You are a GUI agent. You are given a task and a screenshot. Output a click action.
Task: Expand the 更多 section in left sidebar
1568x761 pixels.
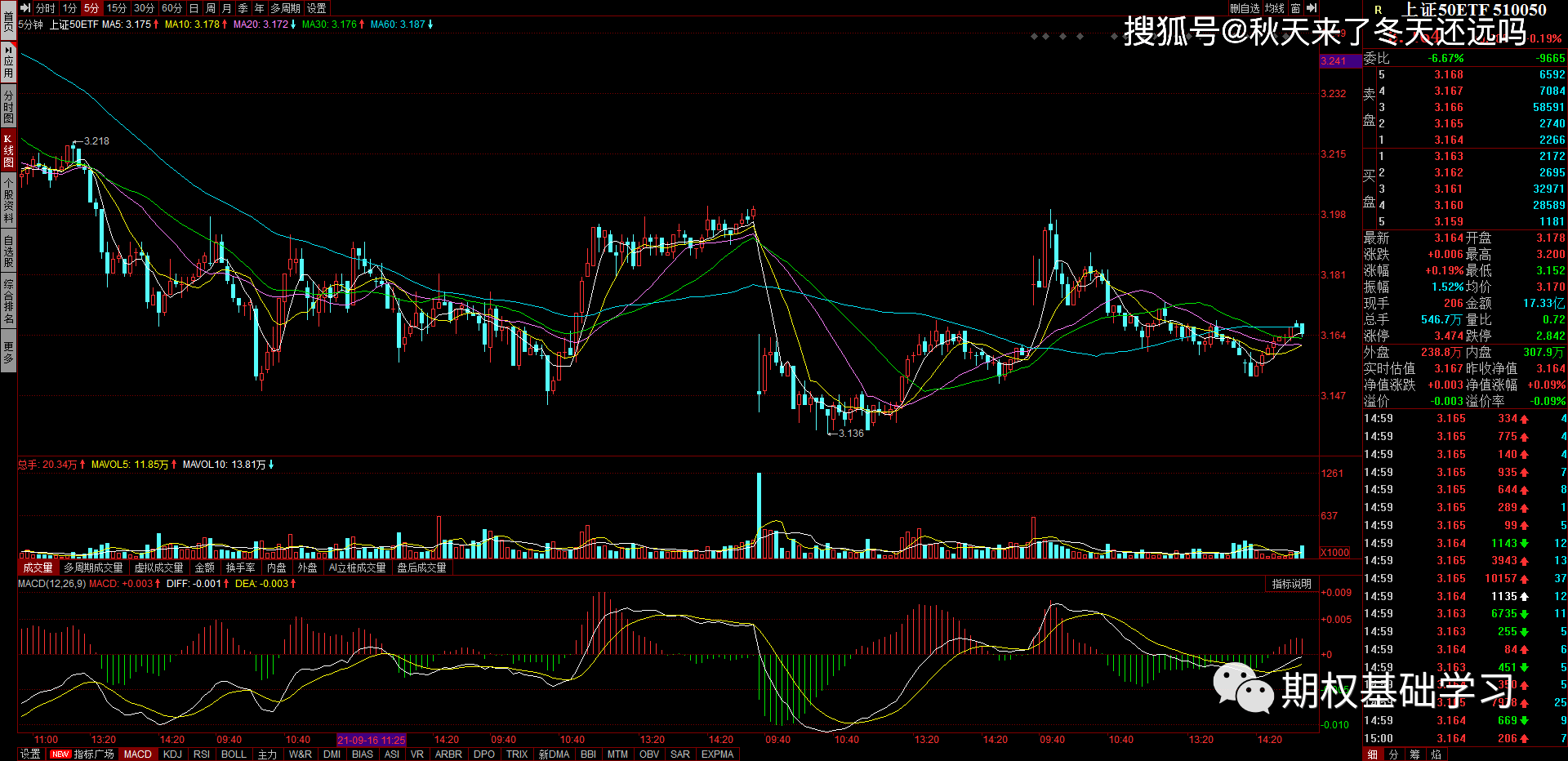click(x=8, y=353)
